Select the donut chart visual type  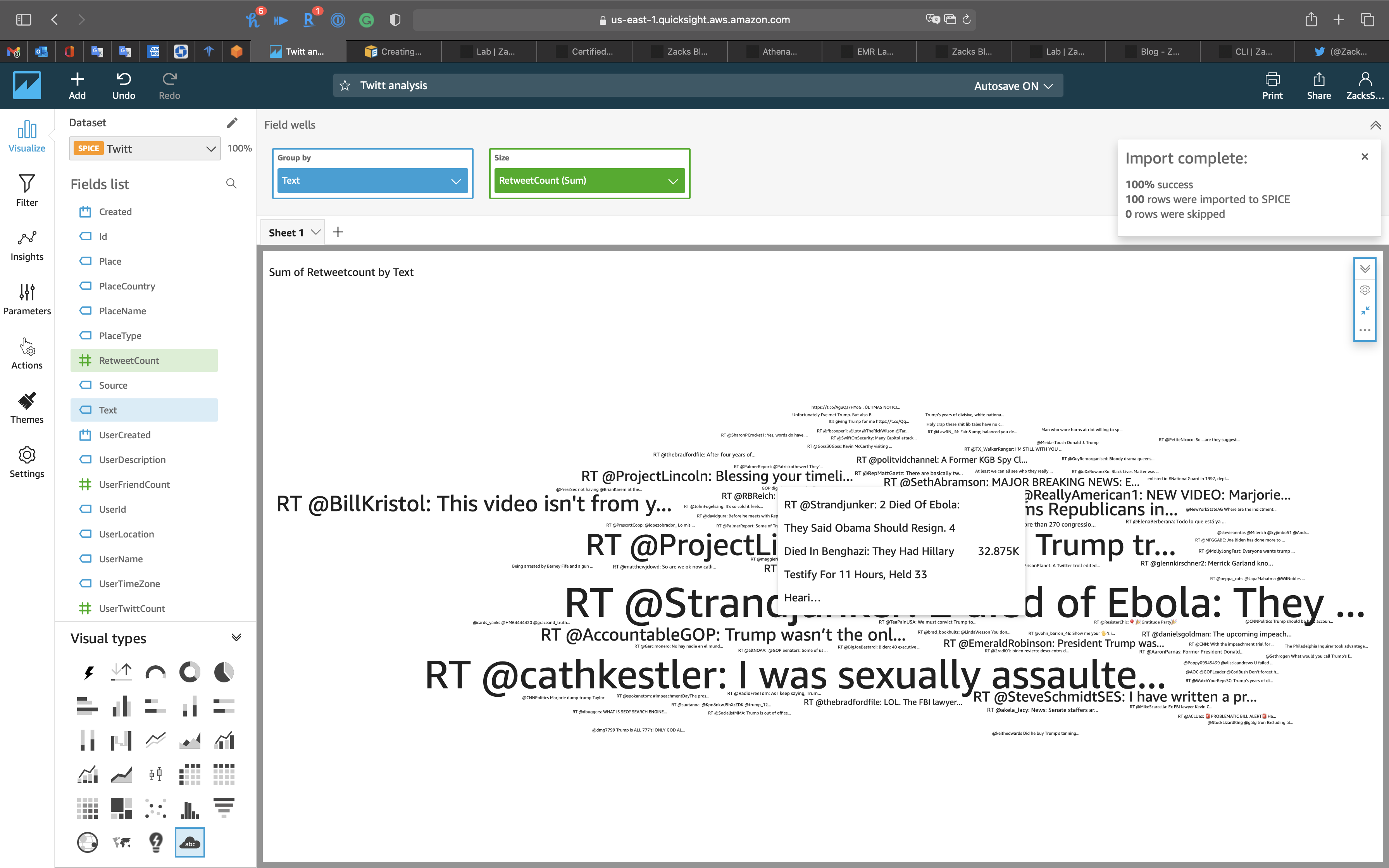[190, 672]
